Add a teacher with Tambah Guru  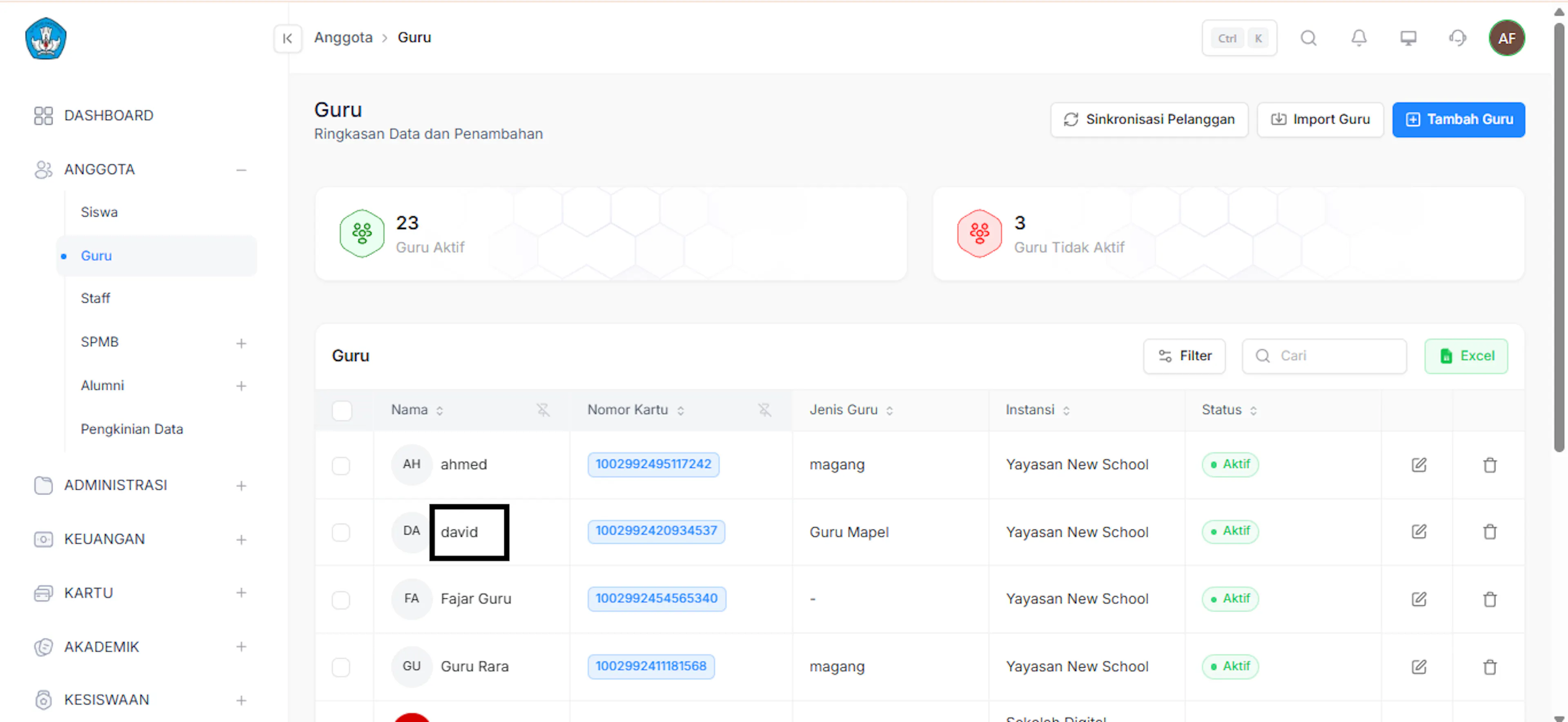point(1459,119)
